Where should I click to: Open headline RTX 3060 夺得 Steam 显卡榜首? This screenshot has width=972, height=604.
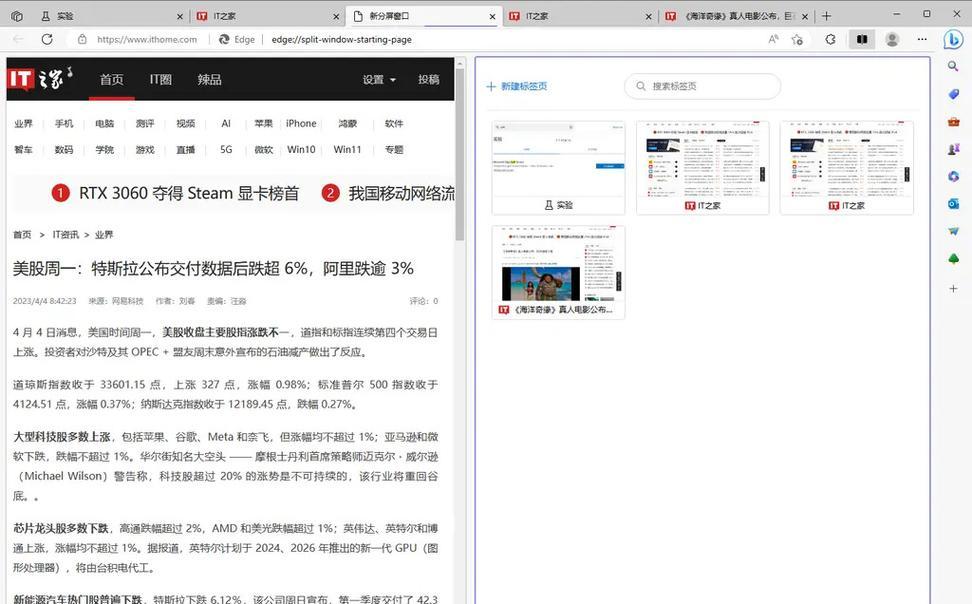[x=189, y=193]
